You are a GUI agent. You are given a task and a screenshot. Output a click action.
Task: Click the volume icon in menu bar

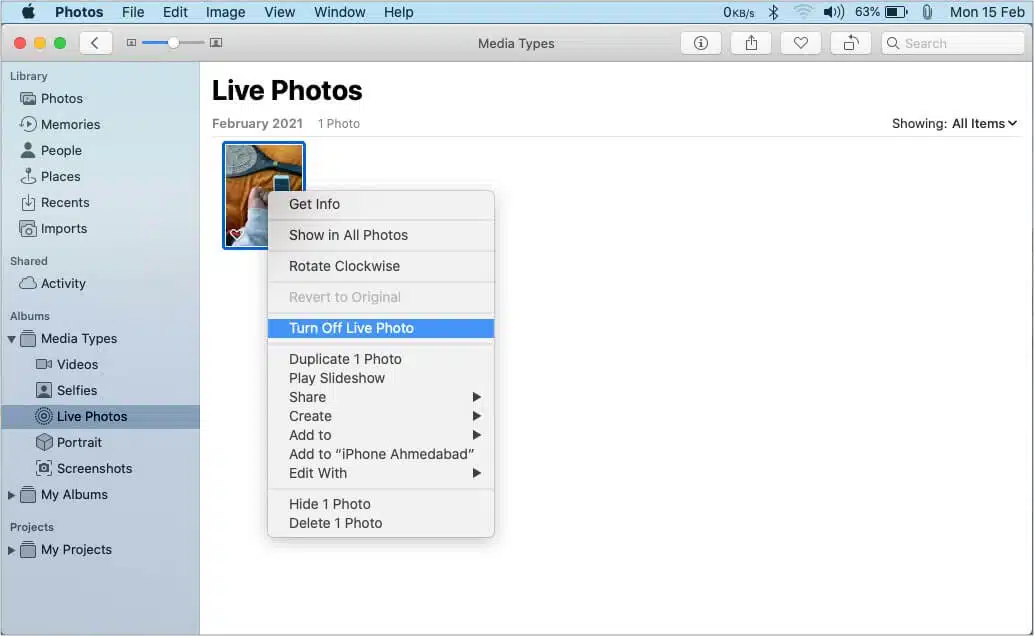[x=834, y=12]
